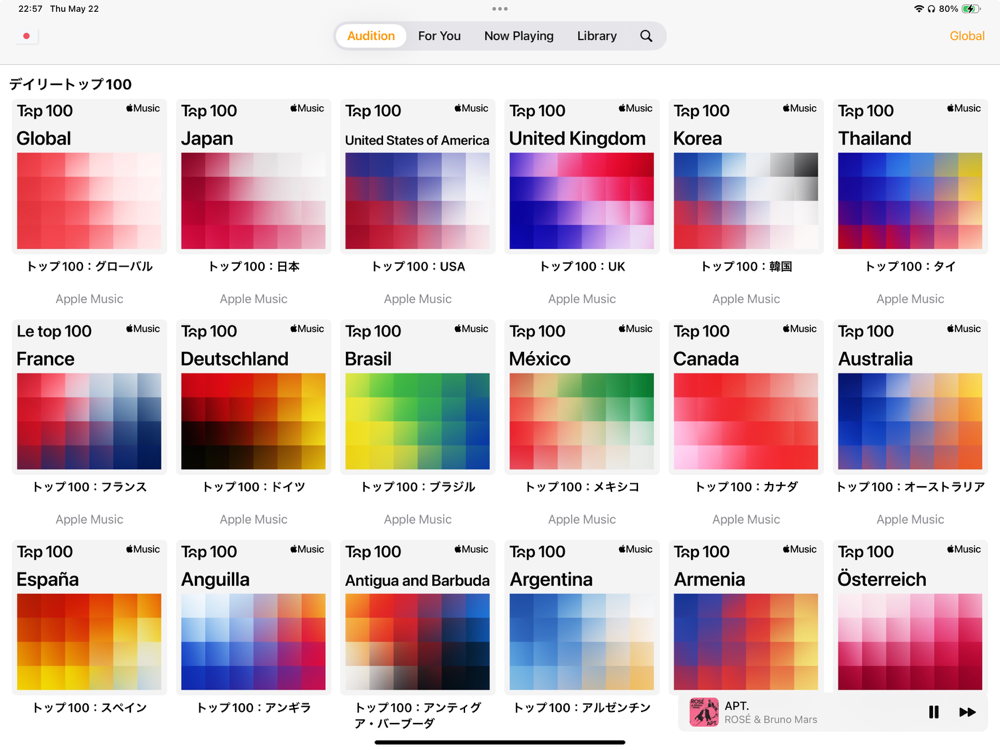The image size is (1000, 750).
Task: Select title トップ100：メキシコ
Action: click(582, 487)
